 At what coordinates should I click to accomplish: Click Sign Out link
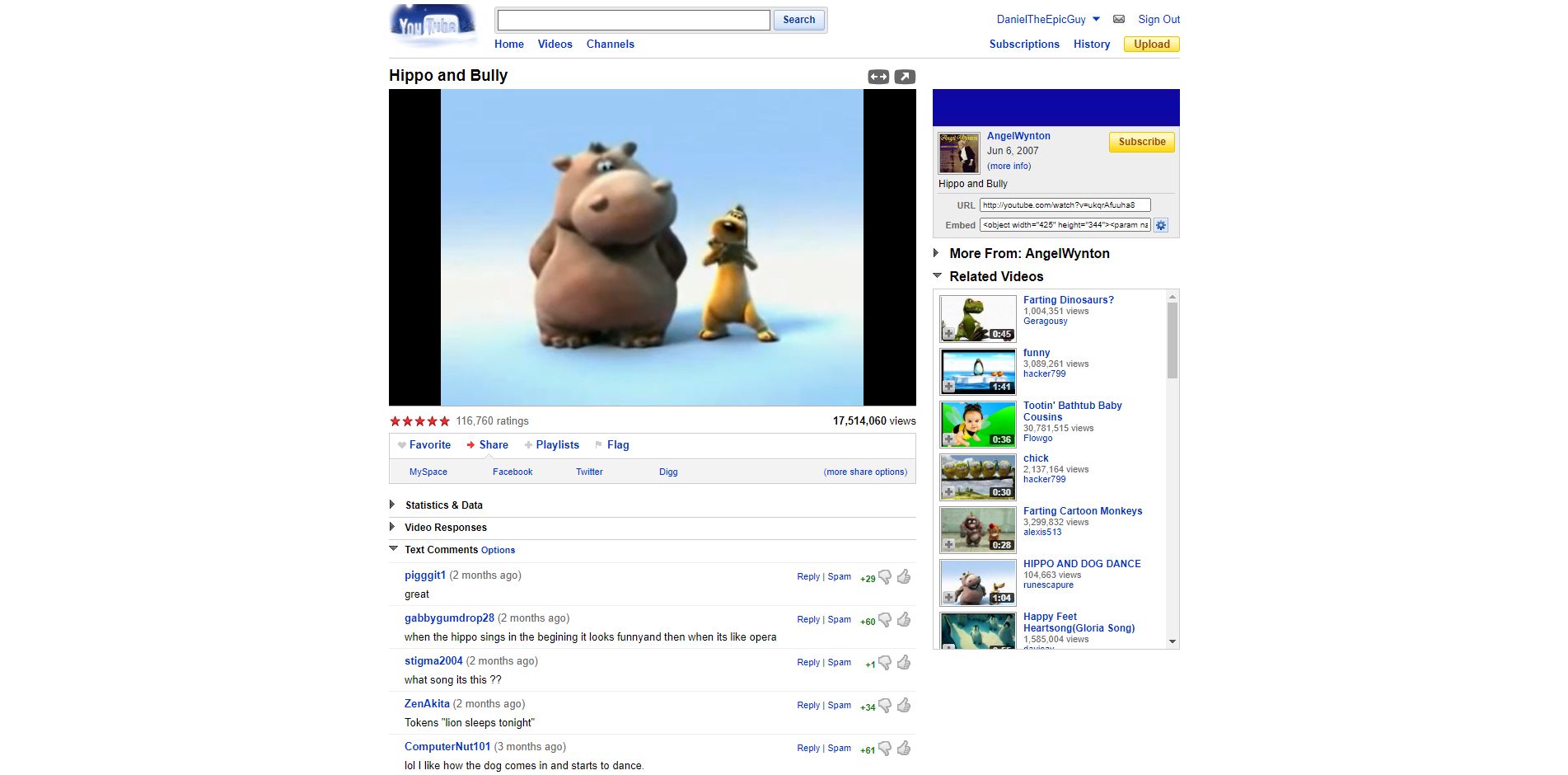click(x=1158, y=19)
